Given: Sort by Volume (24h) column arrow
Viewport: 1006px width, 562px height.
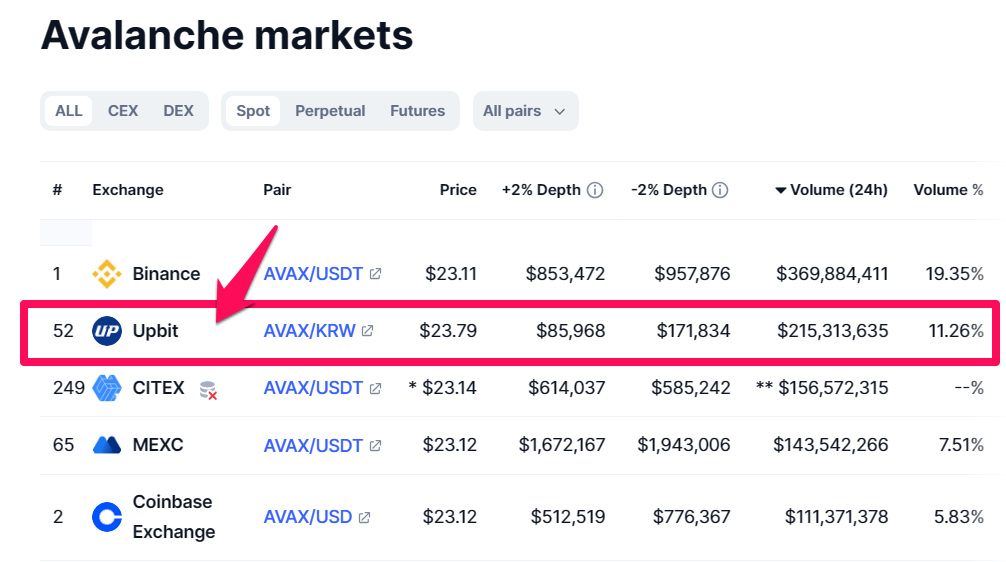Looking at the screenshot, I should [x=781, y=190].
